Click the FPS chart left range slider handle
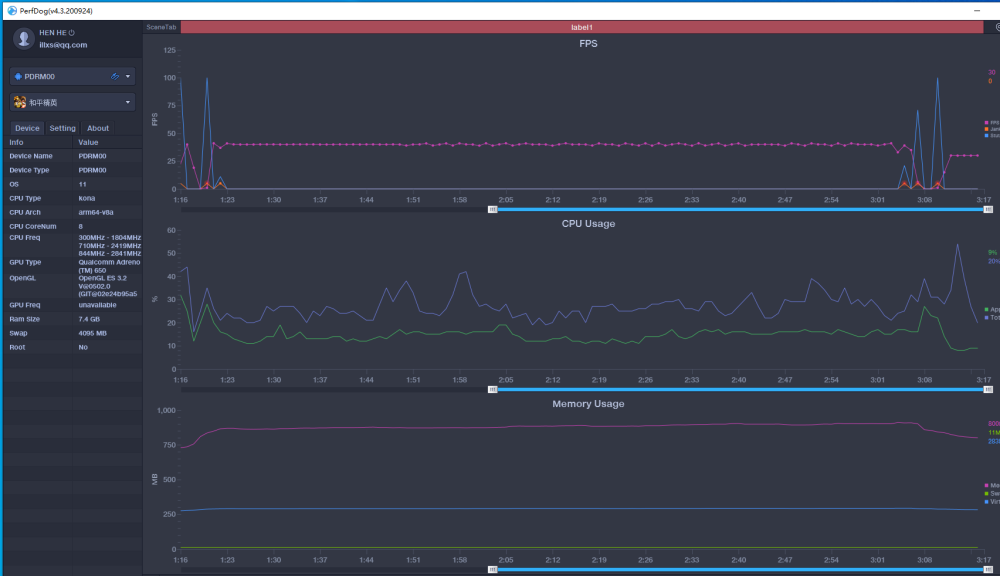Screen dimensions: 1000x576 [x=492, y=209]
